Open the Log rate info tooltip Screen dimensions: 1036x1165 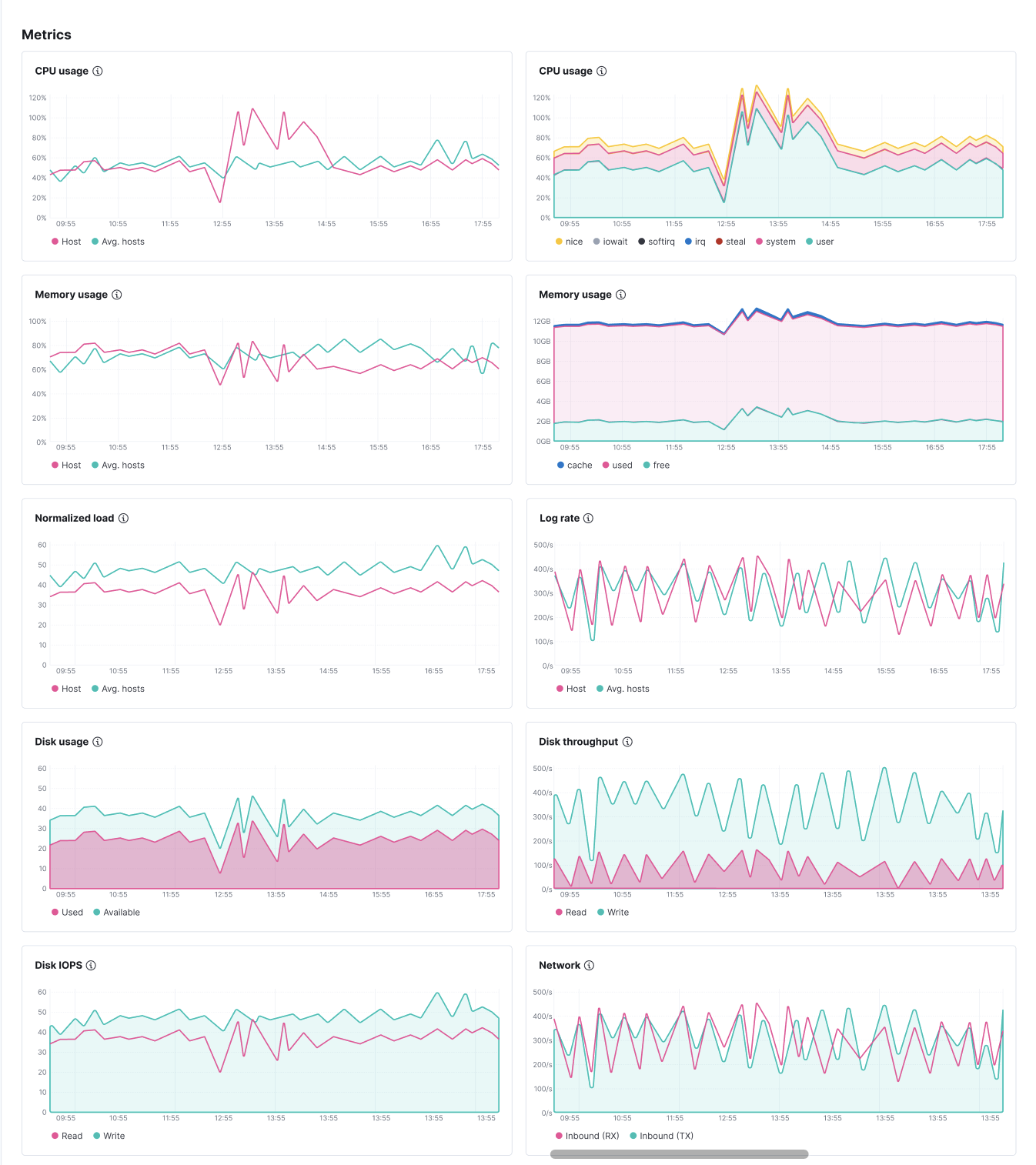[588, 518]
